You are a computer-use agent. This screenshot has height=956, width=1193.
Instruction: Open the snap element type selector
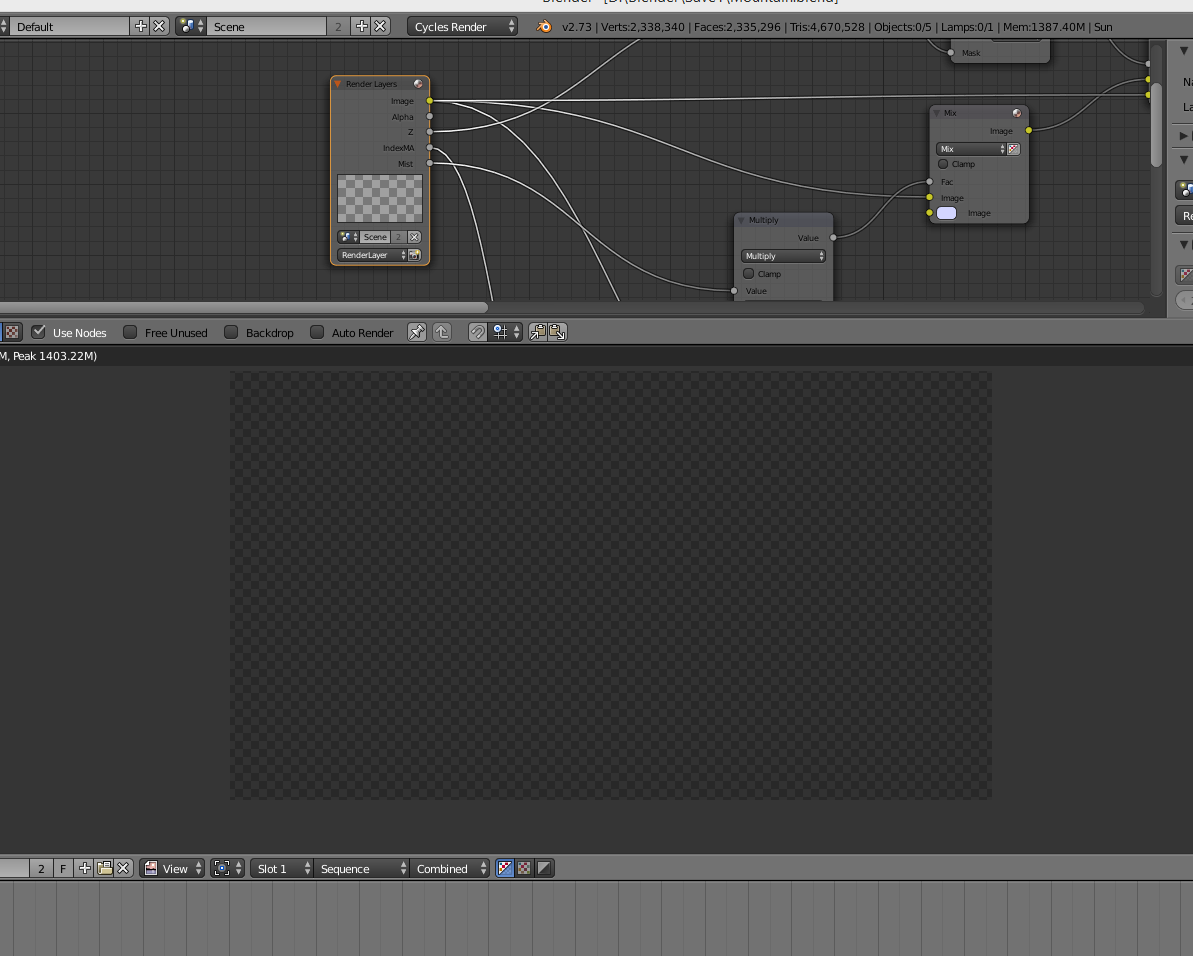click(506, 332)
